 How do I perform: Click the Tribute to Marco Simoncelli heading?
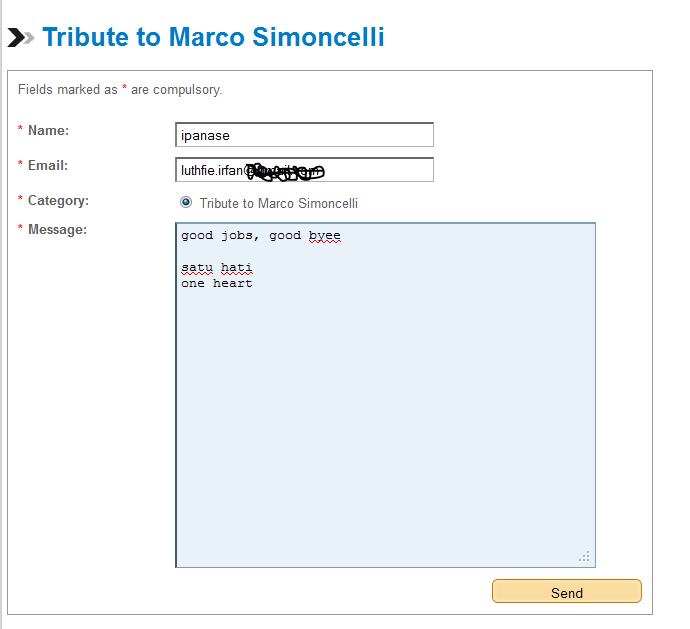pos(213,38)
